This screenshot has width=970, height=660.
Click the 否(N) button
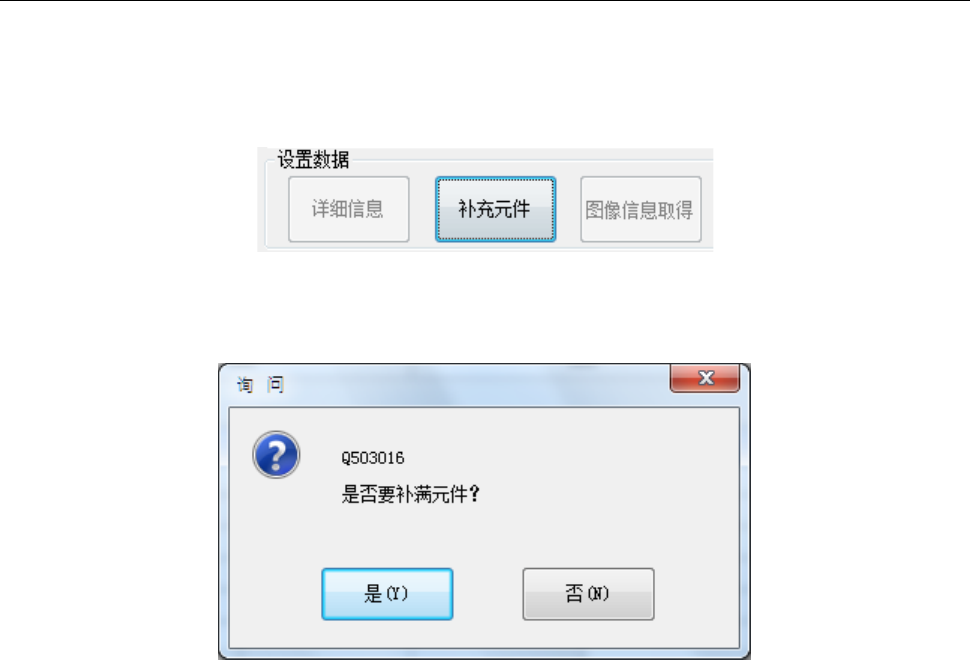tap(588, 594)
